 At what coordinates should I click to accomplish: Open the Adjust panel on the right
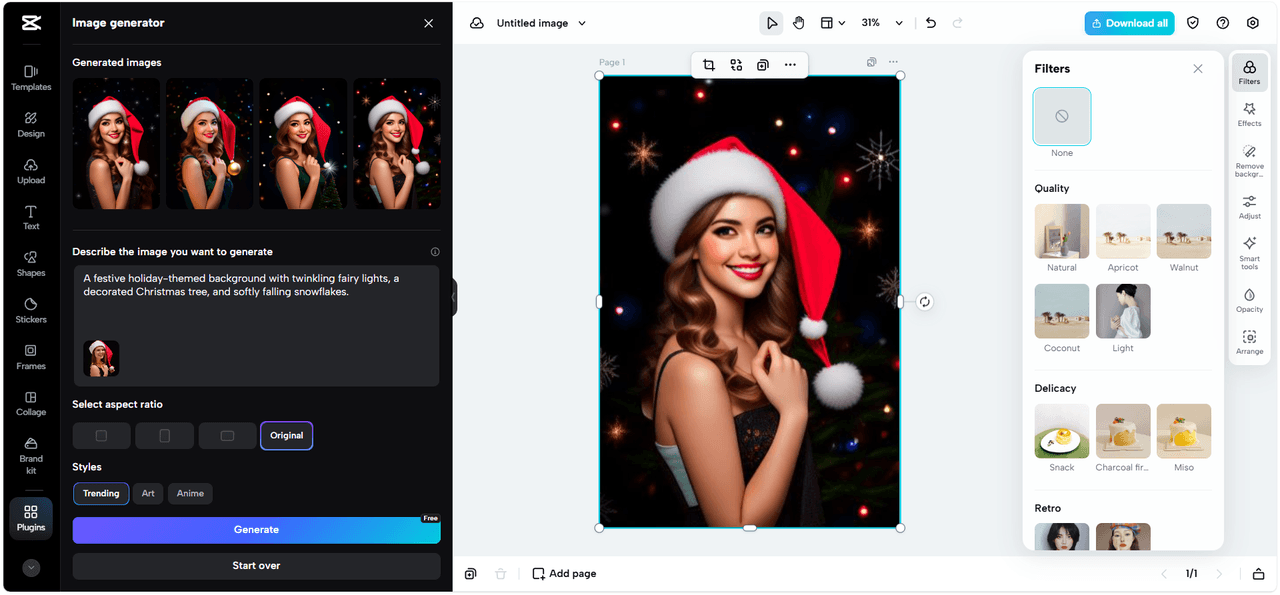pyautogui.click(x=1249, y=207)
